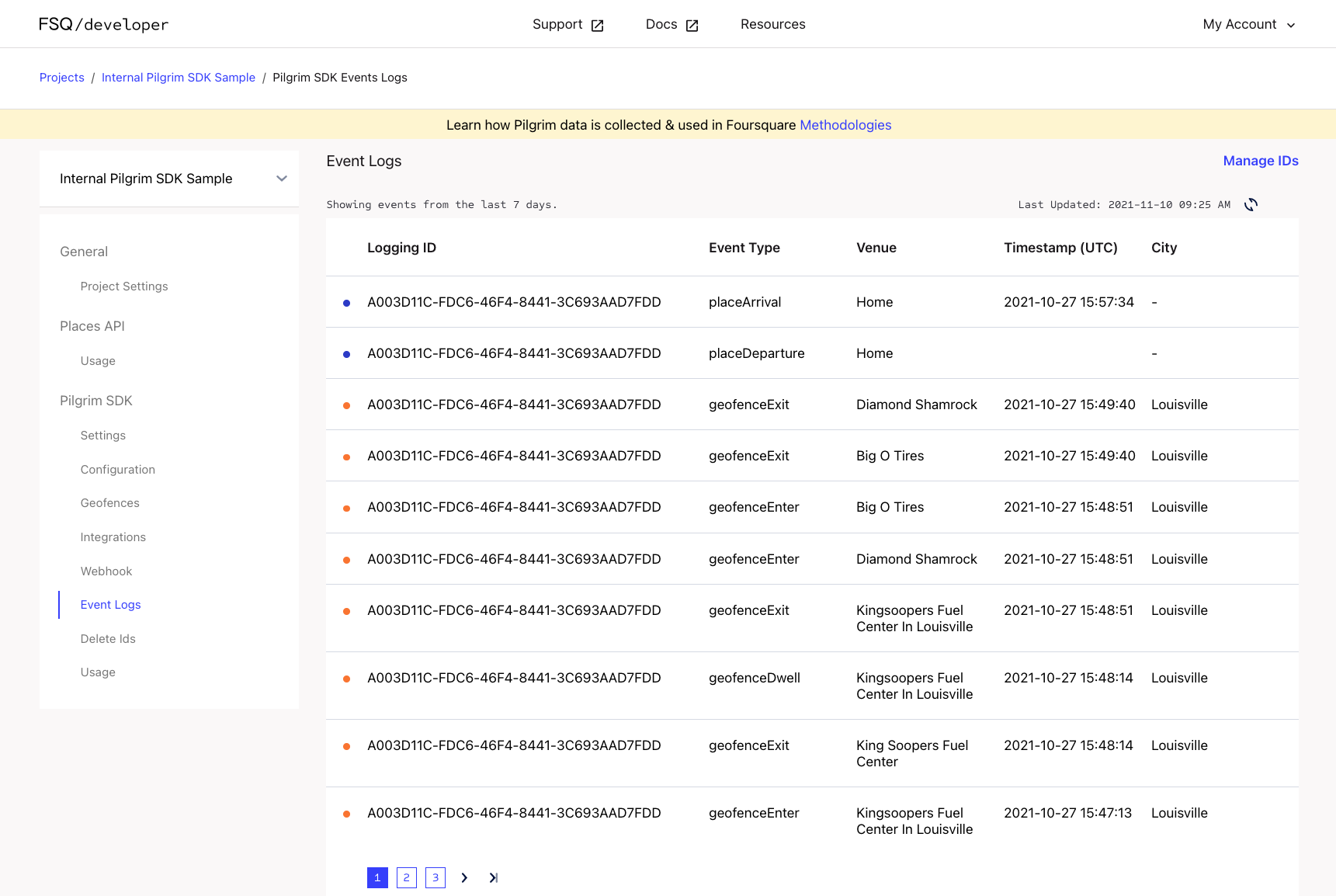Select Logging ID in the placeArrival row
Image resolution: width=1336 pixels, height=896 pixels.
pyautogui.click(x=514, y=302)
